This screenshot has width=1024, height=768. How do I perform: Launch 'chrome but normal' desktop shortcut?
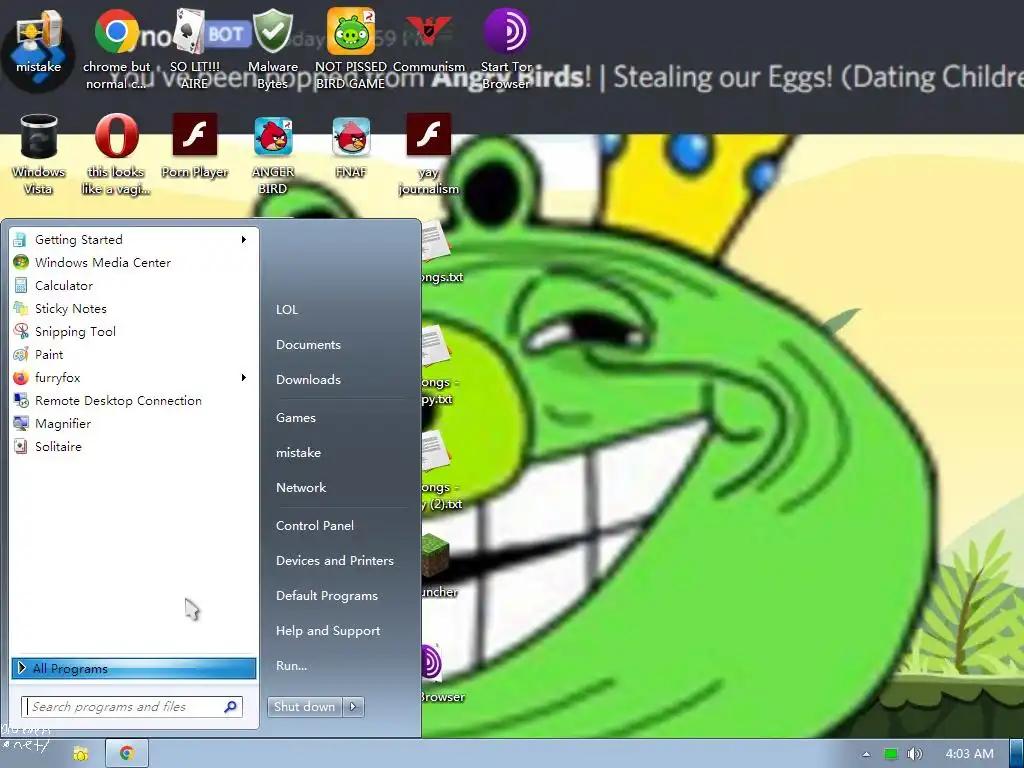pos(116,49)
